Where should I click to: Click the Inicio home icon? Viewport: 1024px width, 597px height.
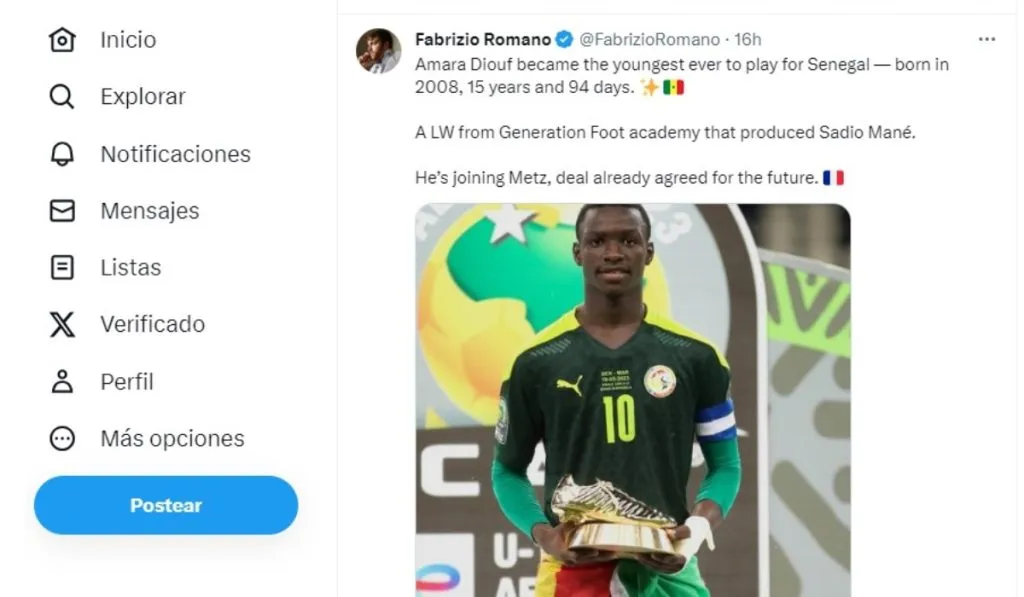coord(62,40)
